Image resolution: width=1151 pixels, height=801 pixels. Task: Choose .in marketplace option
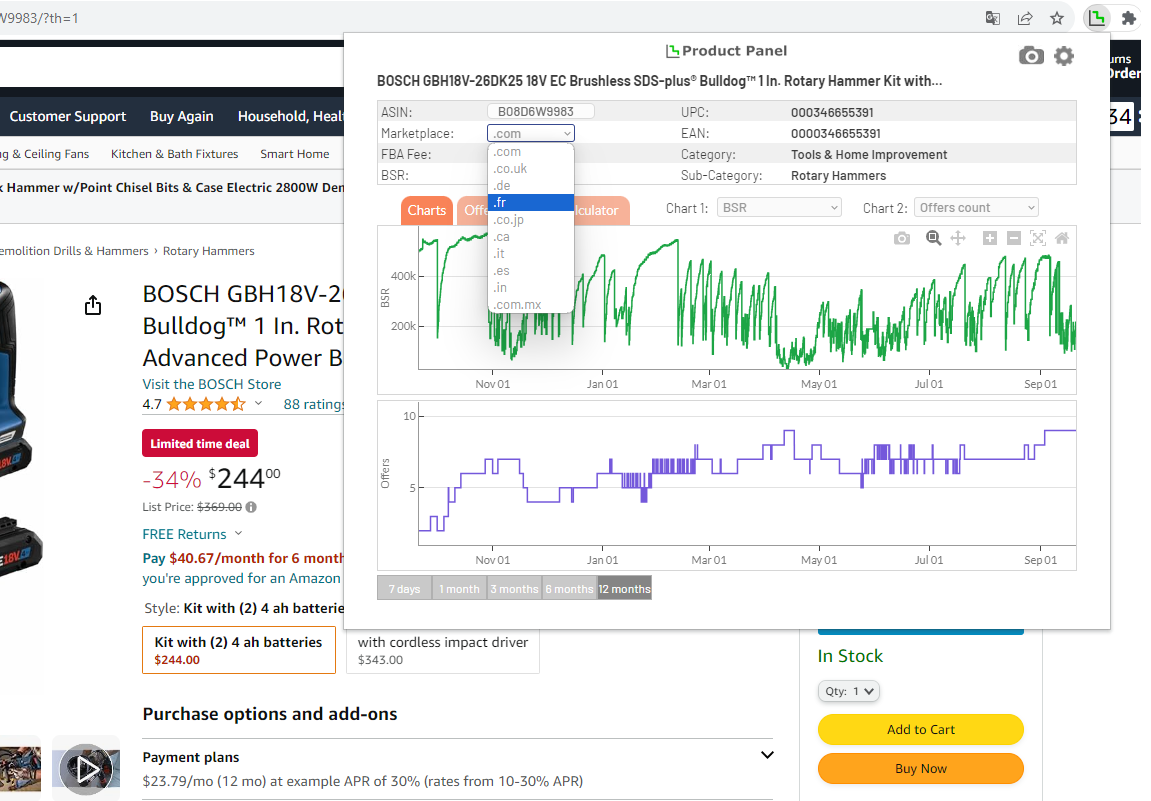click(x=531, y=287)
